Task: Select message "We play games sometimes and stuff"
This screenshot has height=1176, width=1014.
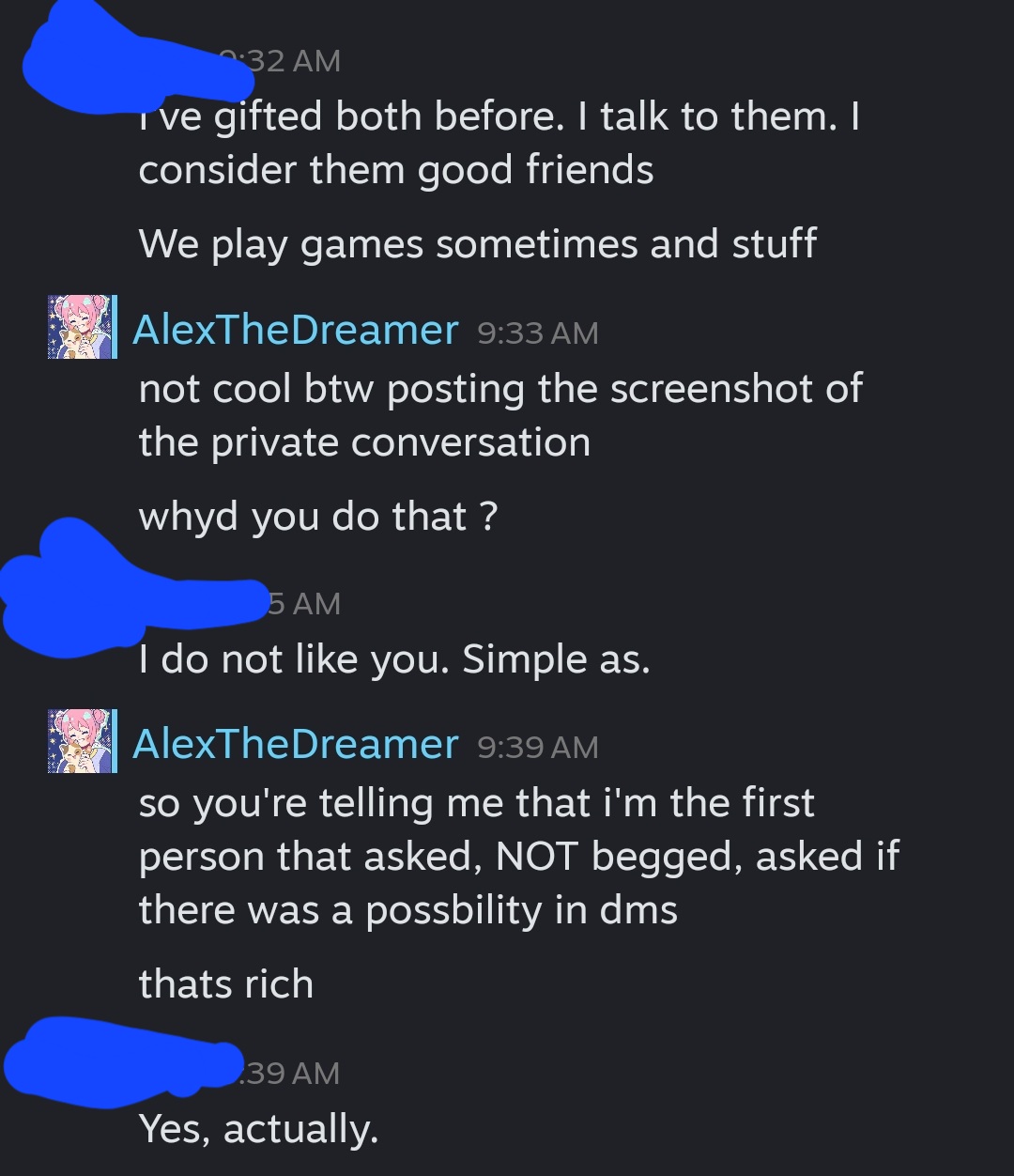Action: pyautogui.click(x=478, y=244)
